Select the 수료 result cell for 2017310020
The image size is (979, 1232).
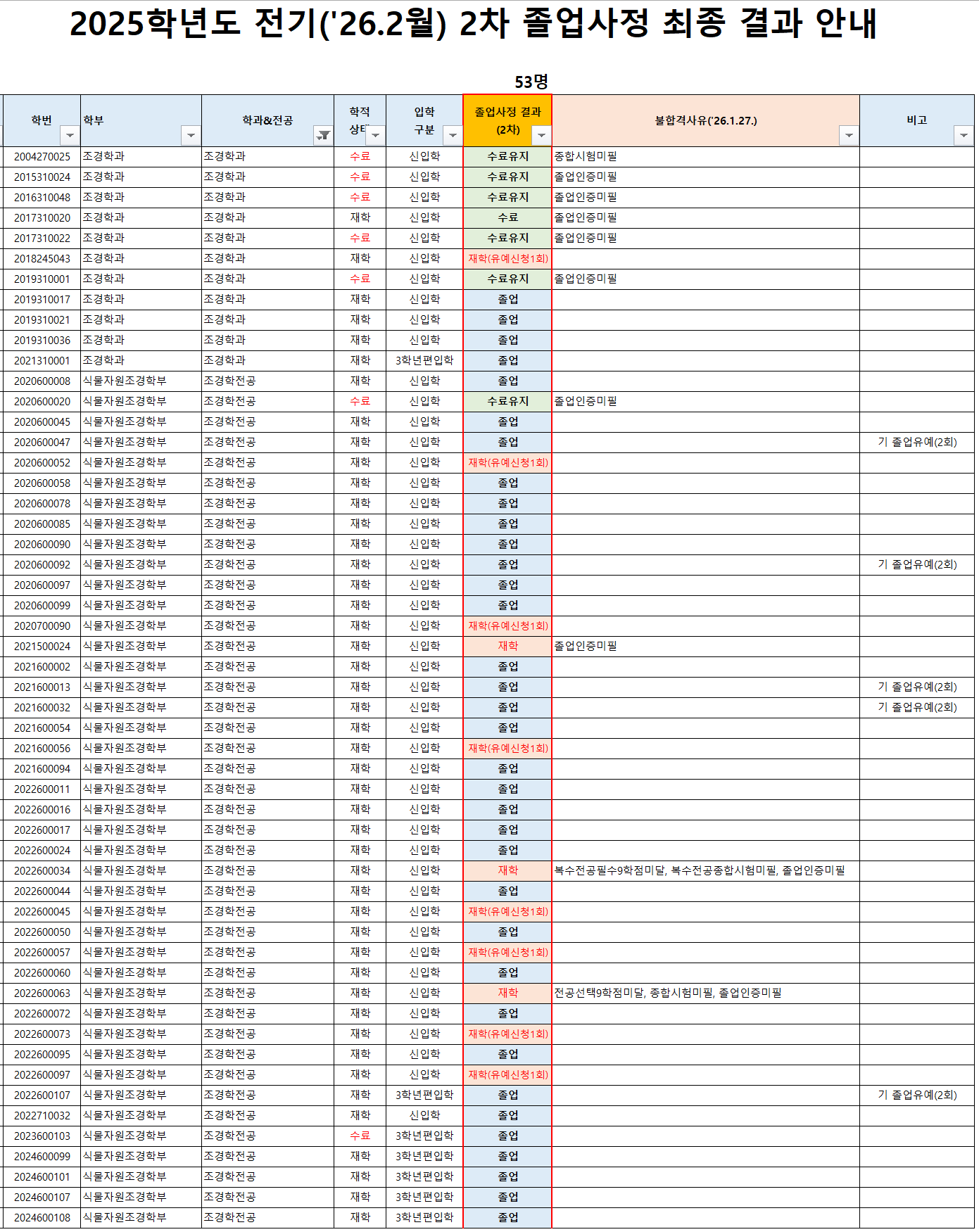[507, 218]
